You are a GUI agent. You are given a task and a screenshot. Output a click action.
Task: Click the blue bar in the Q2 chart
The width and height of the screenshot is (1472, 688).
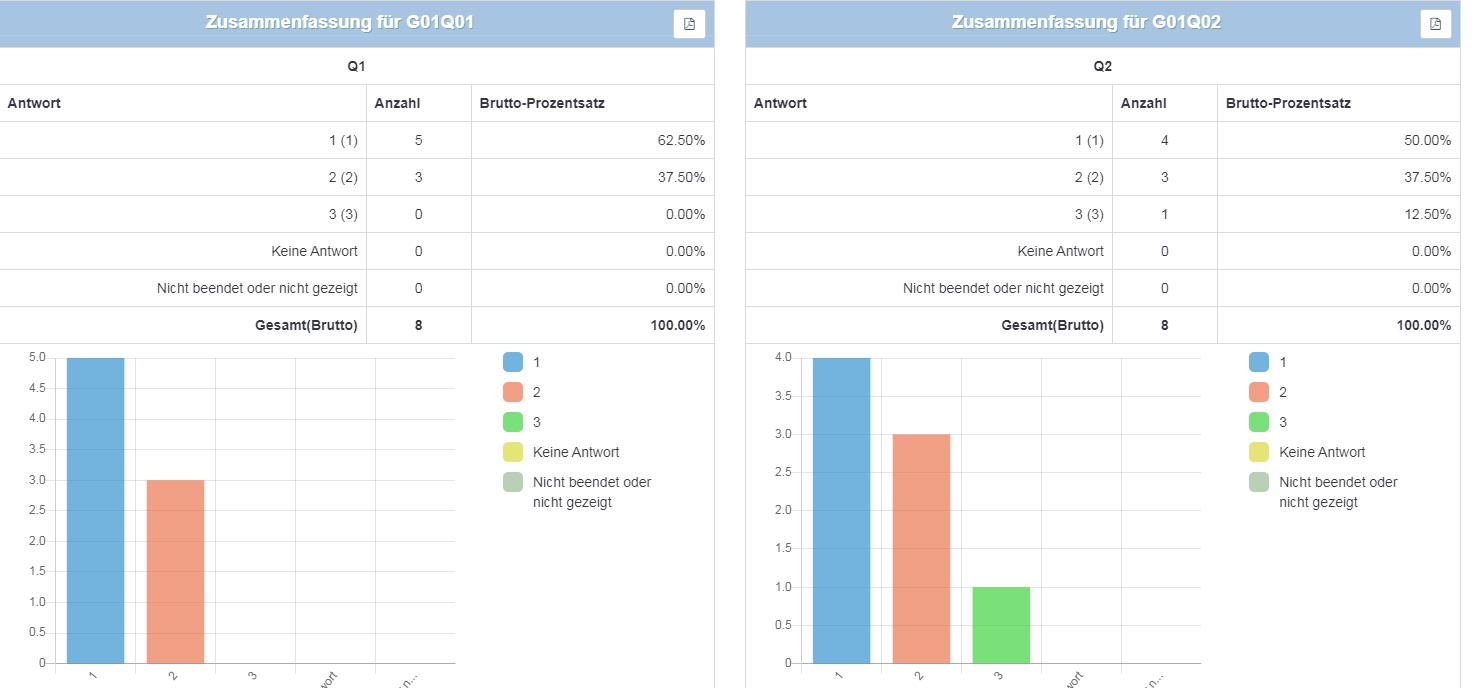[841, 510]
